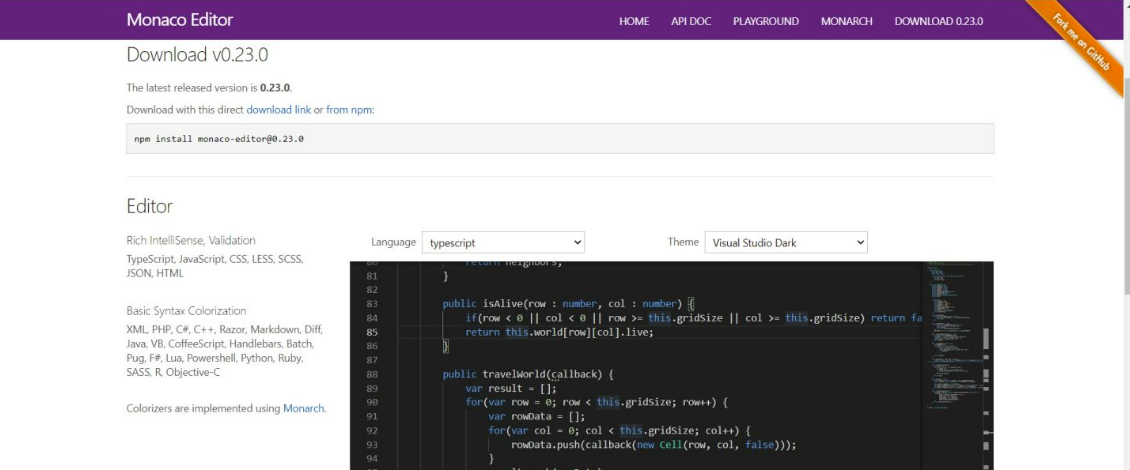Image resolution: width=1130 pixels, height=470 pixels.
Task: Open the Theme dropdown showing Visual Studio Dark
Action: point(786,242)
